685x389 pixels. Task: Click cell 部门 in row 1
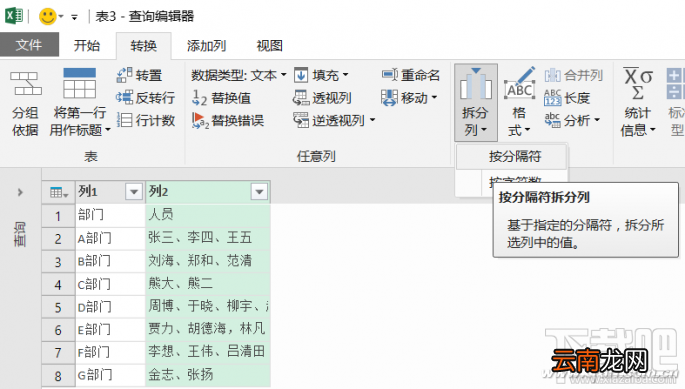click(x=110, y=215)
